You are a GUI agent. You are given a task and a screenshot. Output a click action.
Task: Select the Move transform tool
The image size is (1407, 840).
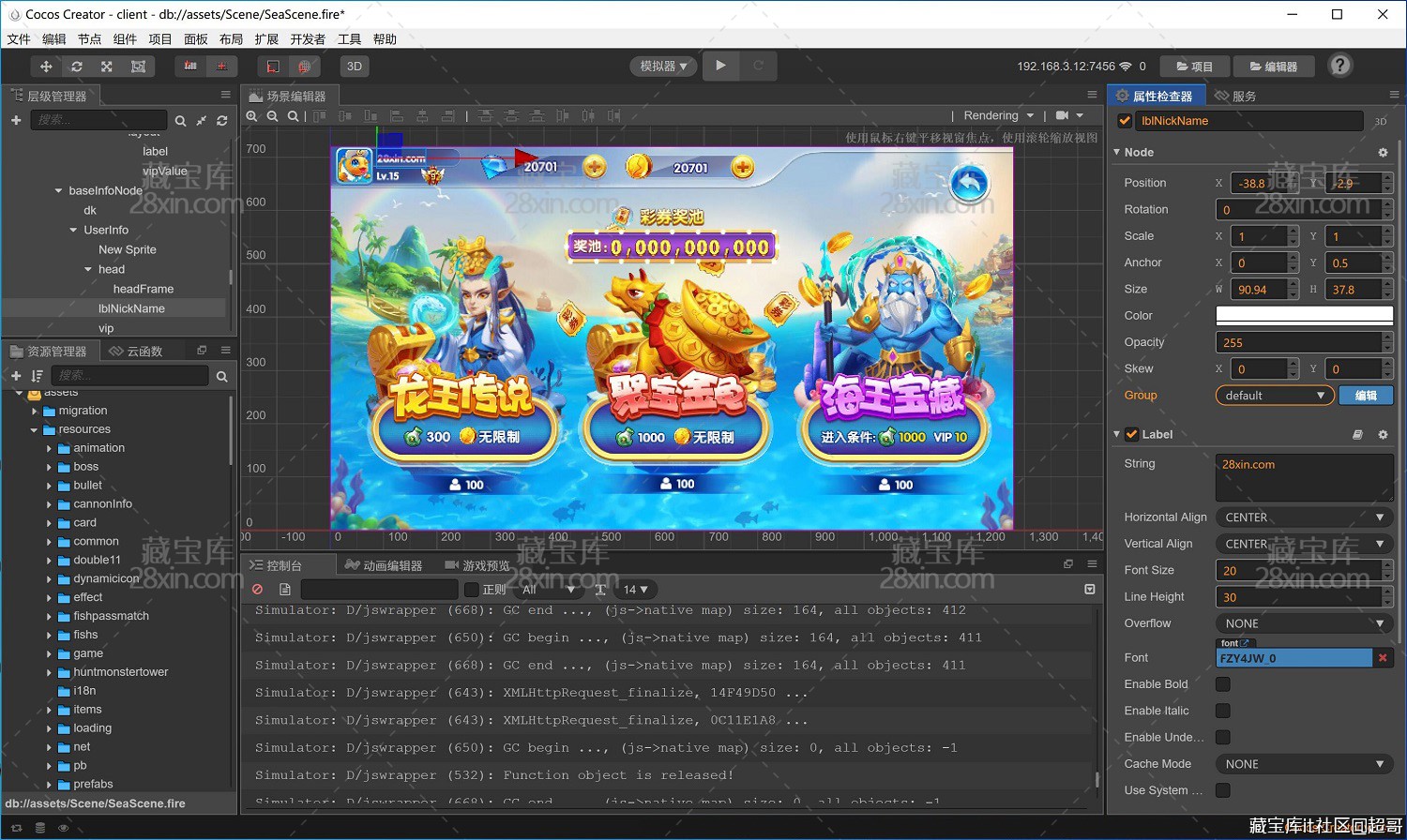(46, 67)
